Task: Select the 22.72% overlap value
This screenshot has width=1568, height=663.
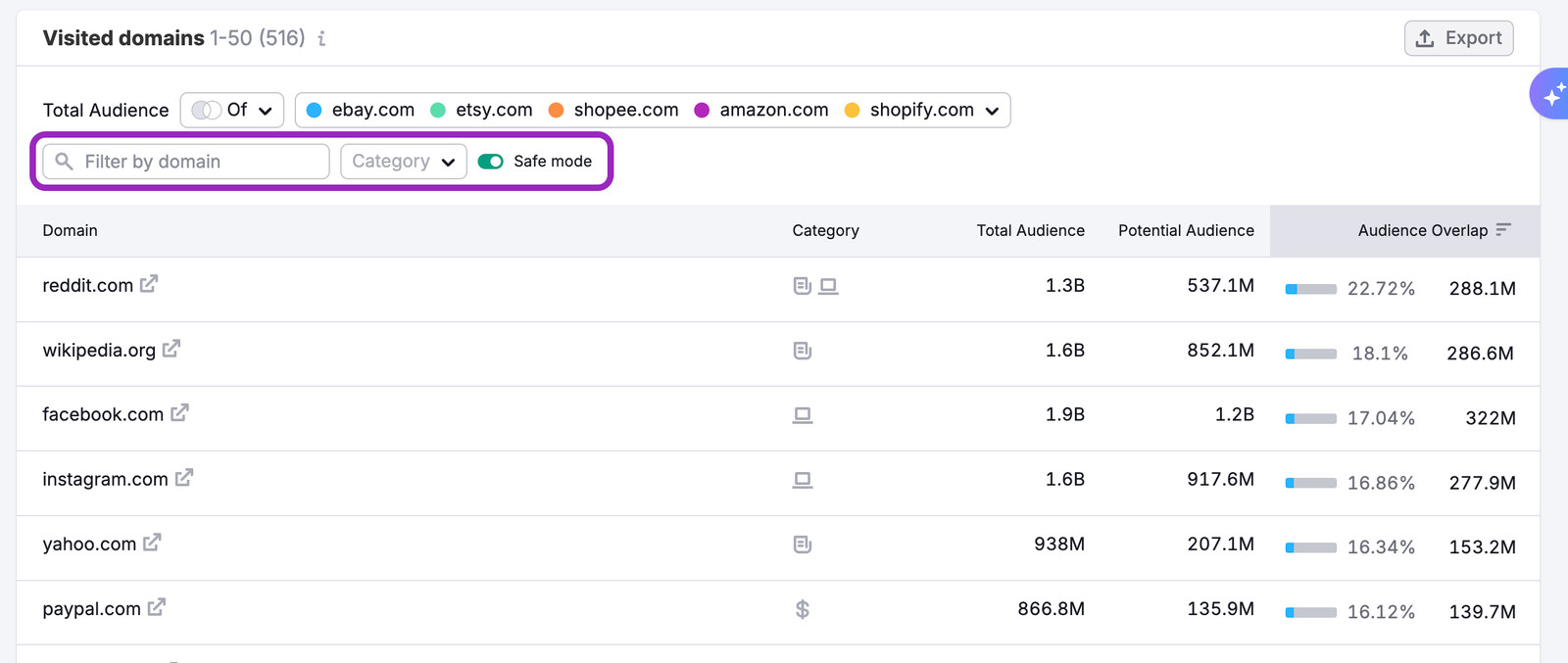Action: pos(1381,289)
